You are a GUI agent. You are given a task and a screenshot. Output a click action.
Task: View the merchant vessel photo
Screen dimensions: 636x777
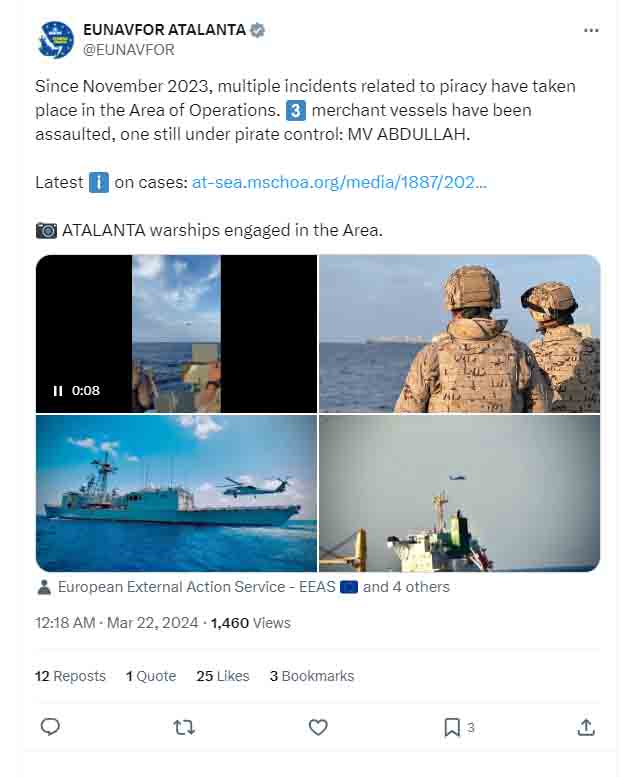tap(459, 494)
